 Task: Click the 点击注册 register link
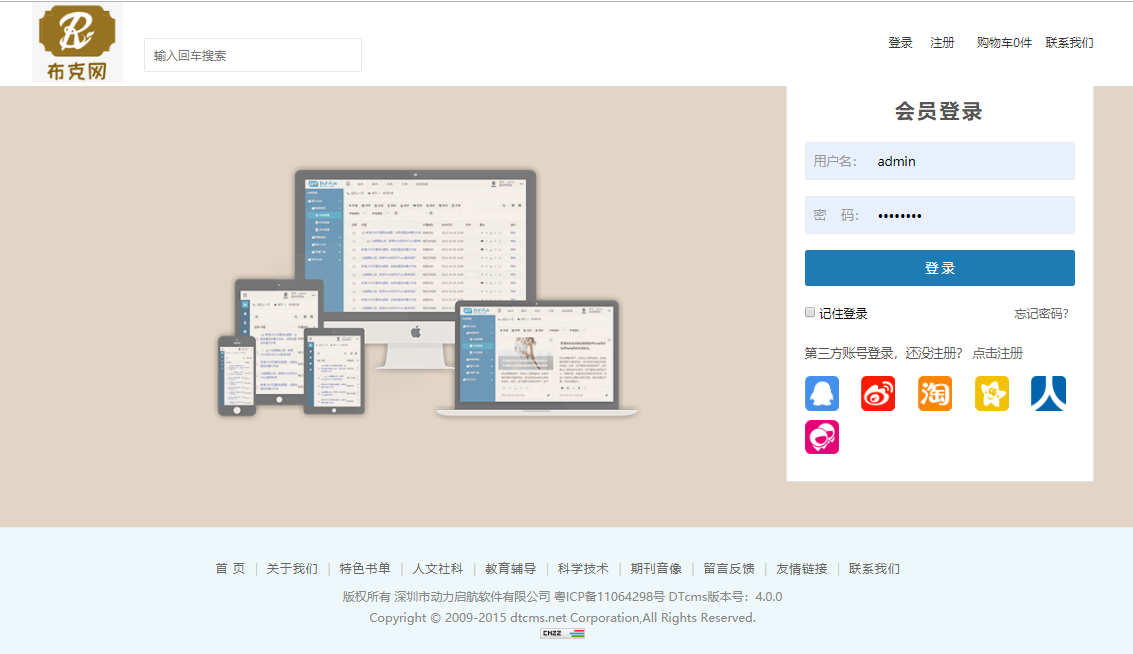(x=997, y=353)
